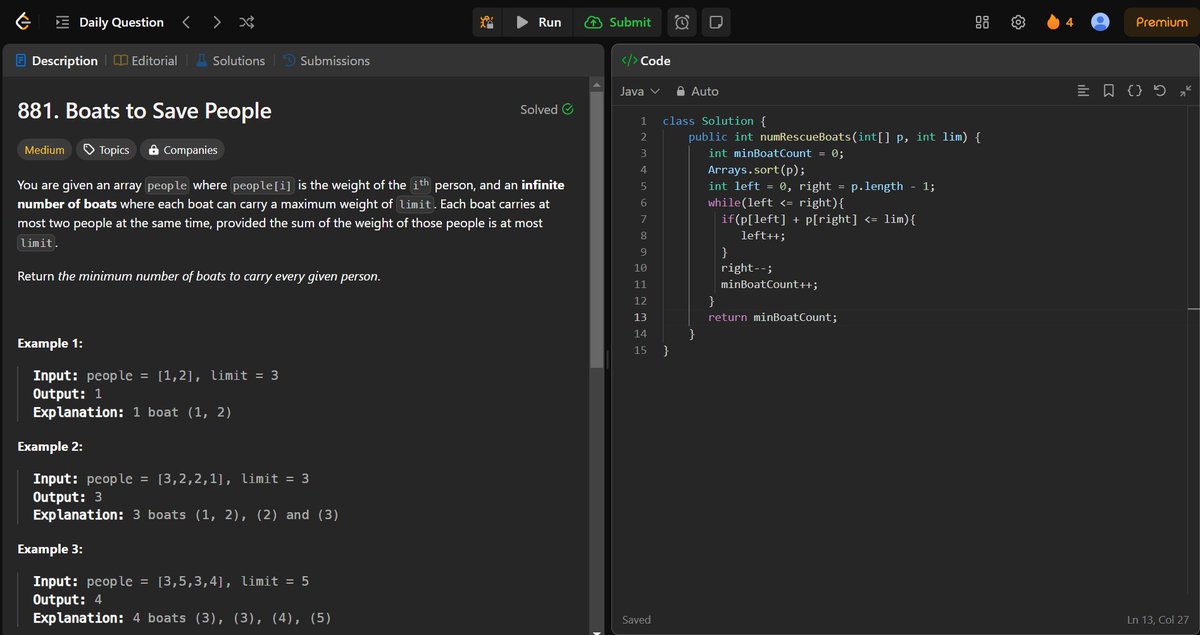Screen dimensions: 1200x635
Task: Open the layout manager grid icon
Action: [982, 22]
